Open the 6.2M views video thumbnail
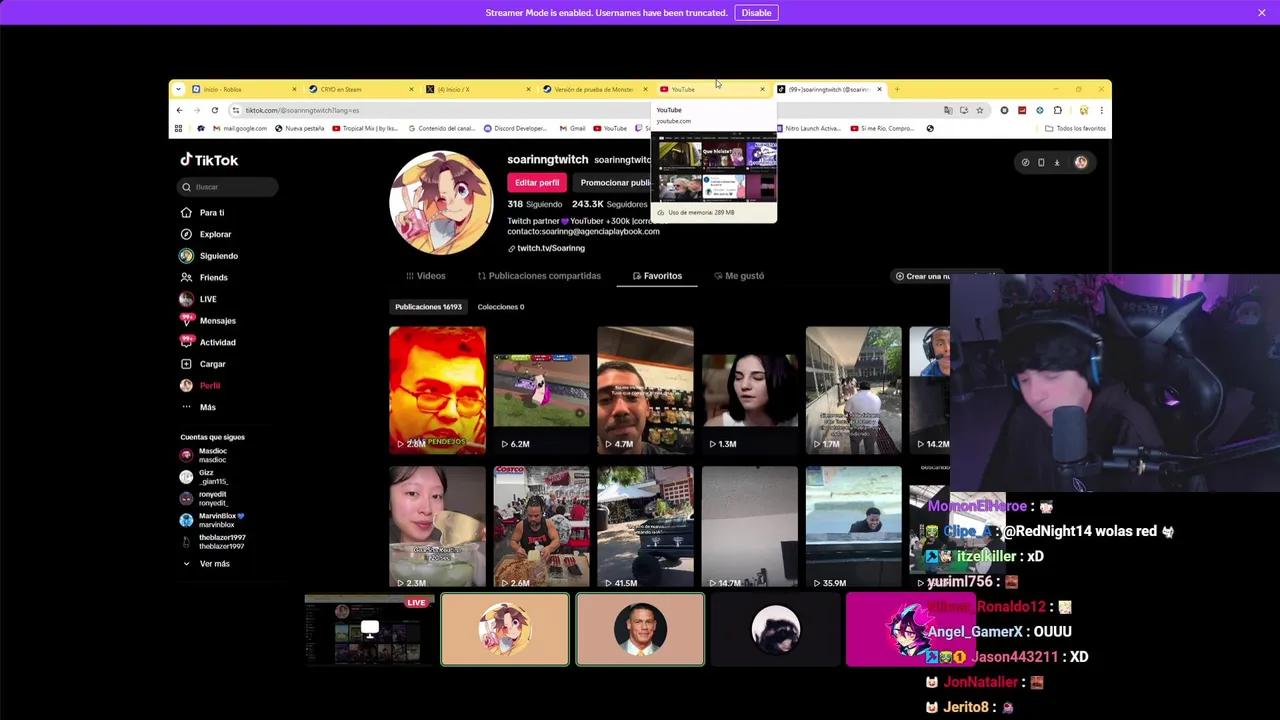 [541, 390]
